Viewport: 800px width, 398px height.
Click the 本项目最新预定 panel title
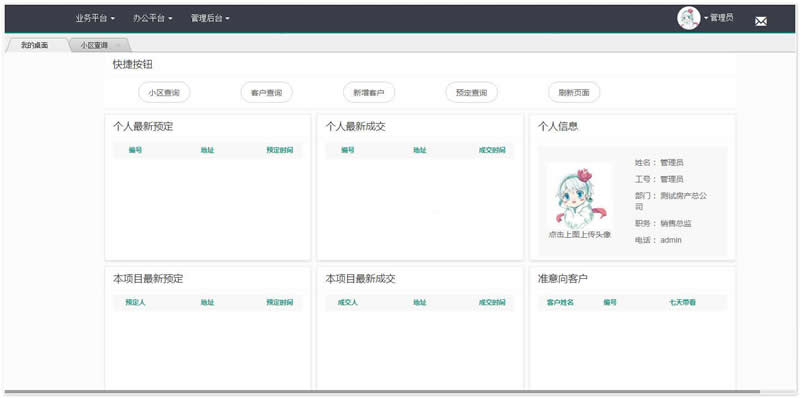148,279
